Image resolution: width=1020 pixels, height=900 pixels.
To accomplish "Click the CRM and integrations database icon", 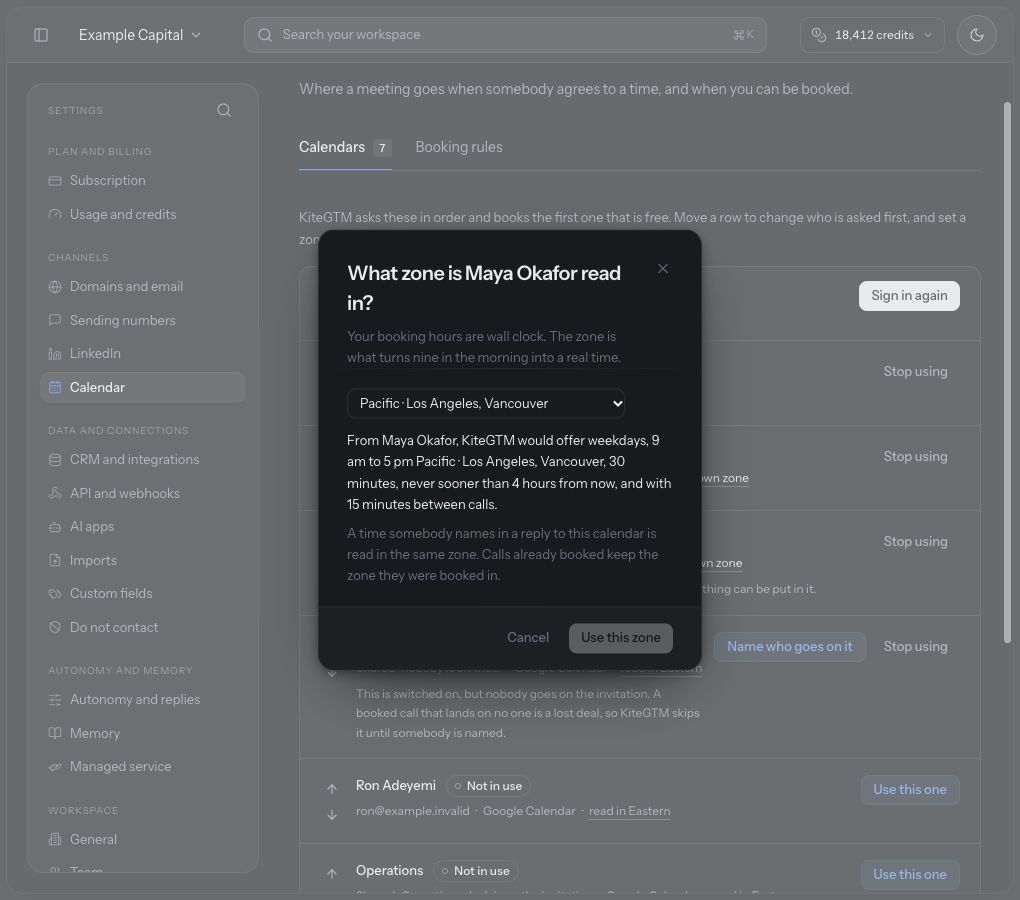I will pyautogui.click(x=55, y=460).
